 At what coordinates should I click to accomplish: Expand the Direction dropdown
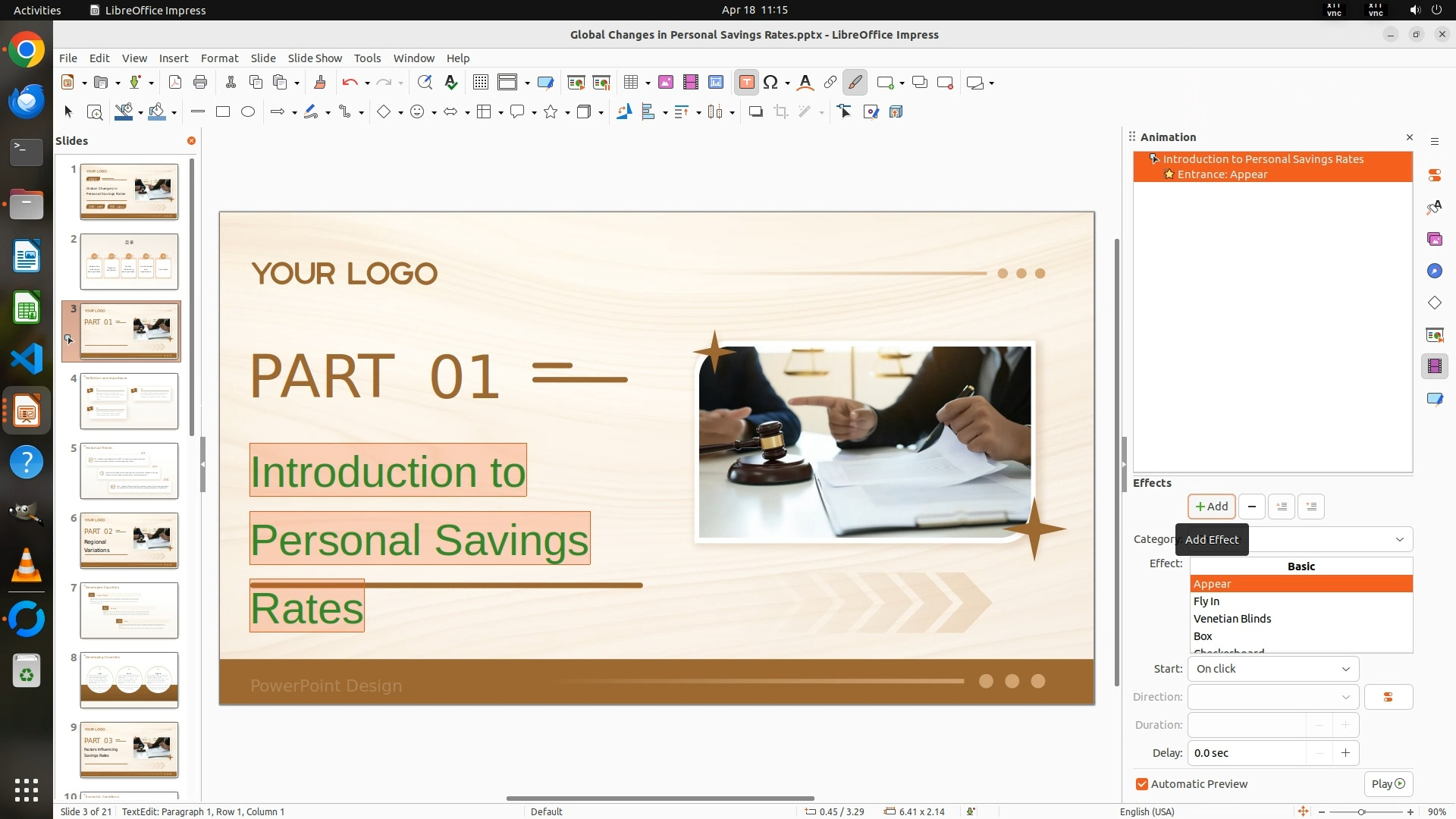pos(1273,697)
